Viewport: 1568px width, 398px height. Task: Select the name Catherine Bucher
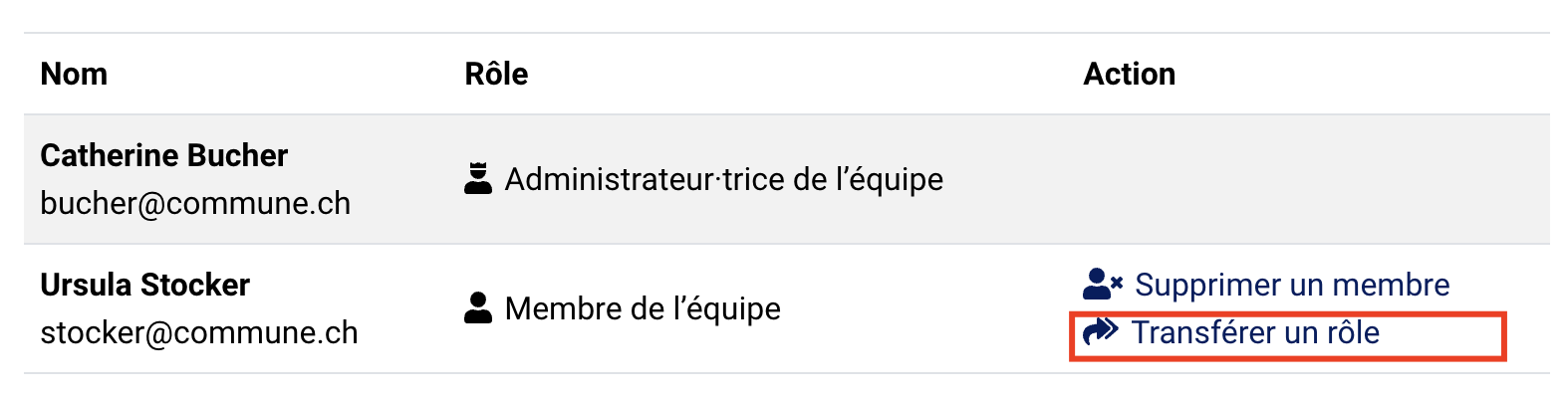164,155
